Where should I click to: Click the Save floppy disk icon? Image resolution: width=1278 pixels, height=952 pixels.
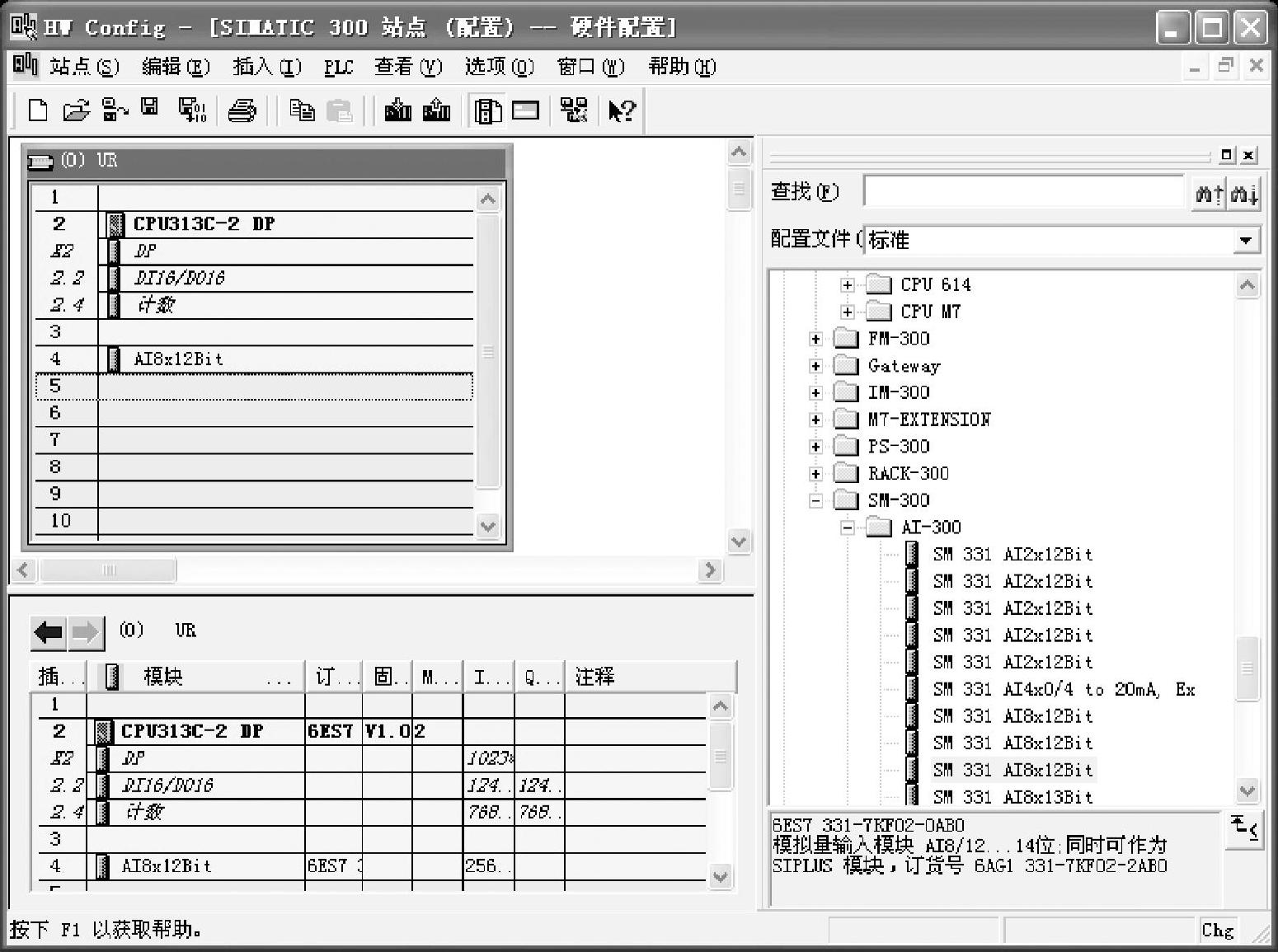pos(149,108)
